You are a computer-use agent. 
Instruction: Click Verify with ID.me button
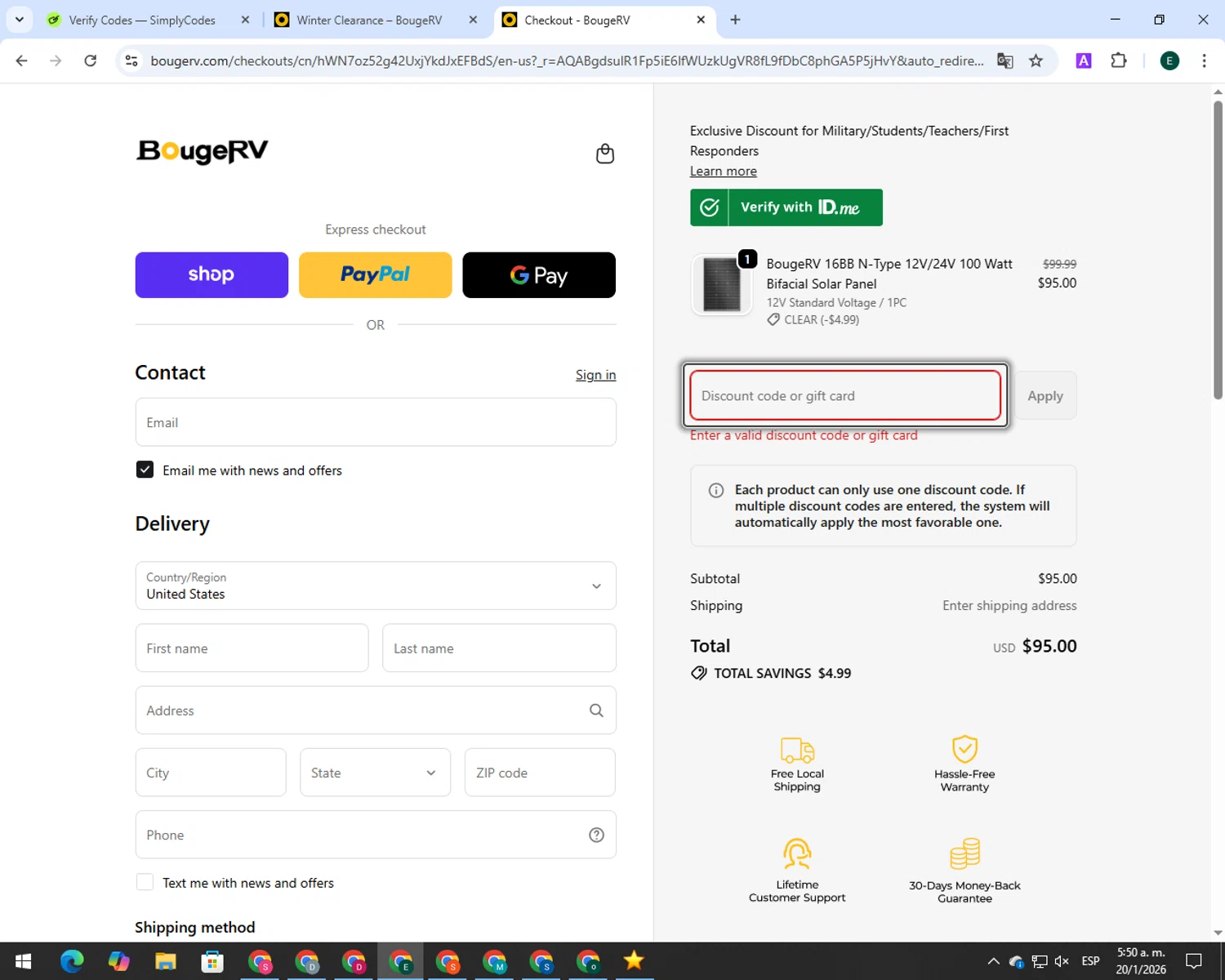786,207
